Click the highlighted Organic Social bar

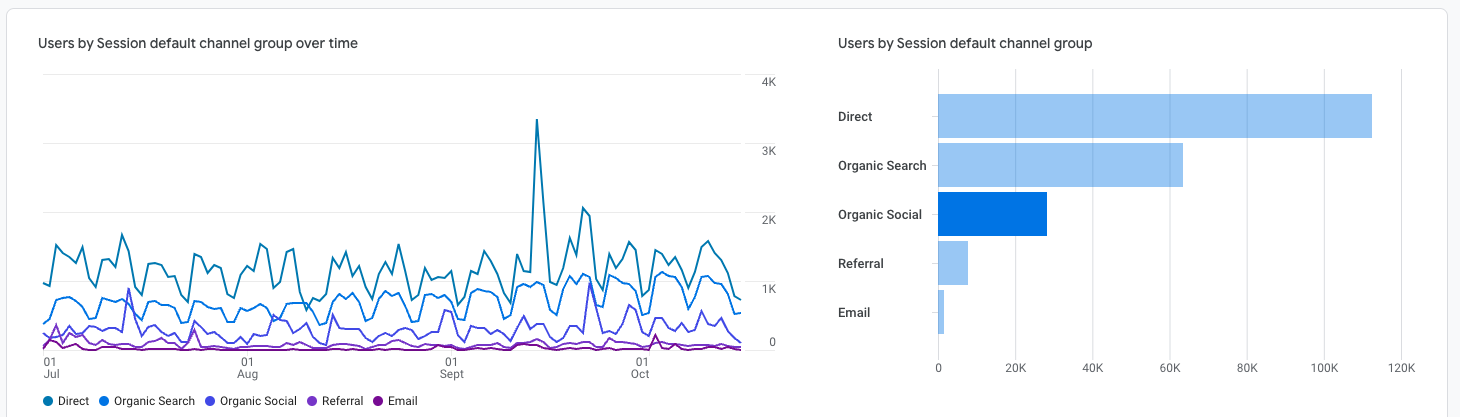(x=992, y=214)
